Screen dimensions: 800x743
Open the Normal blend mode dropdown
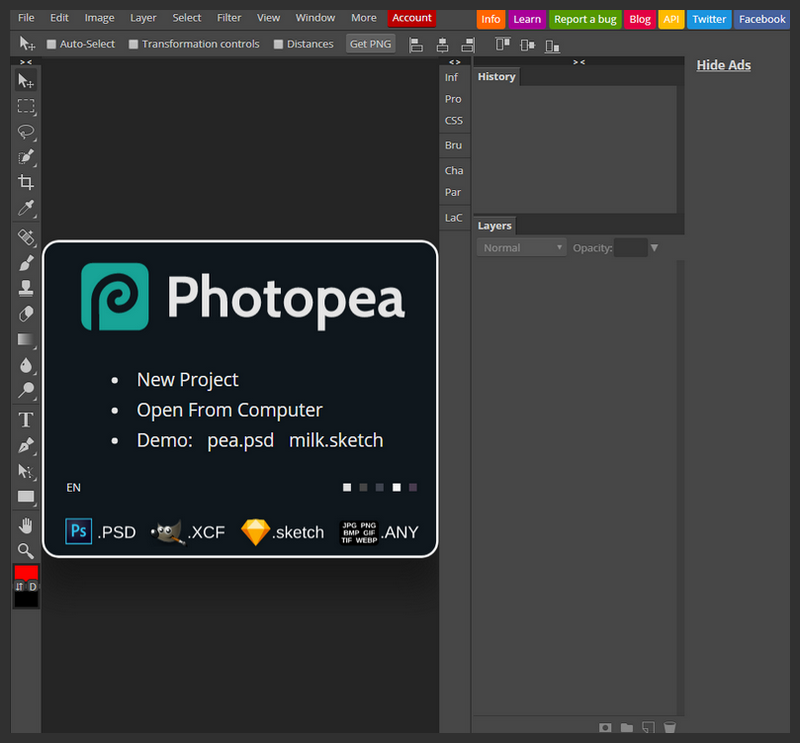click(x=521, y=246)
